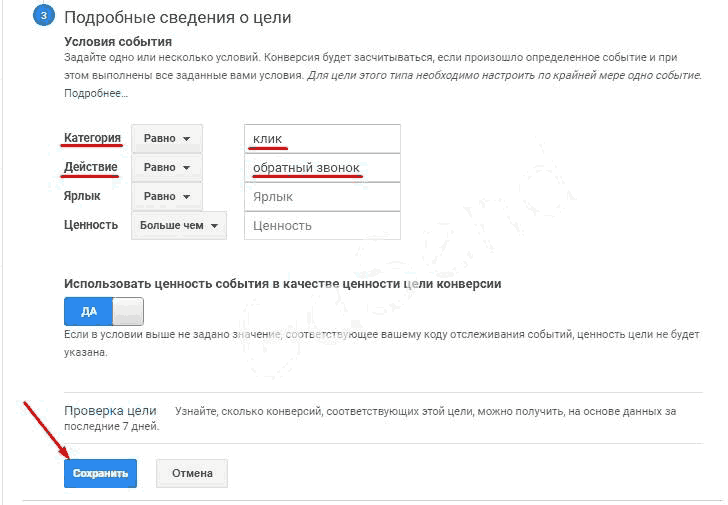Click the Категория label

coord(92,138)
